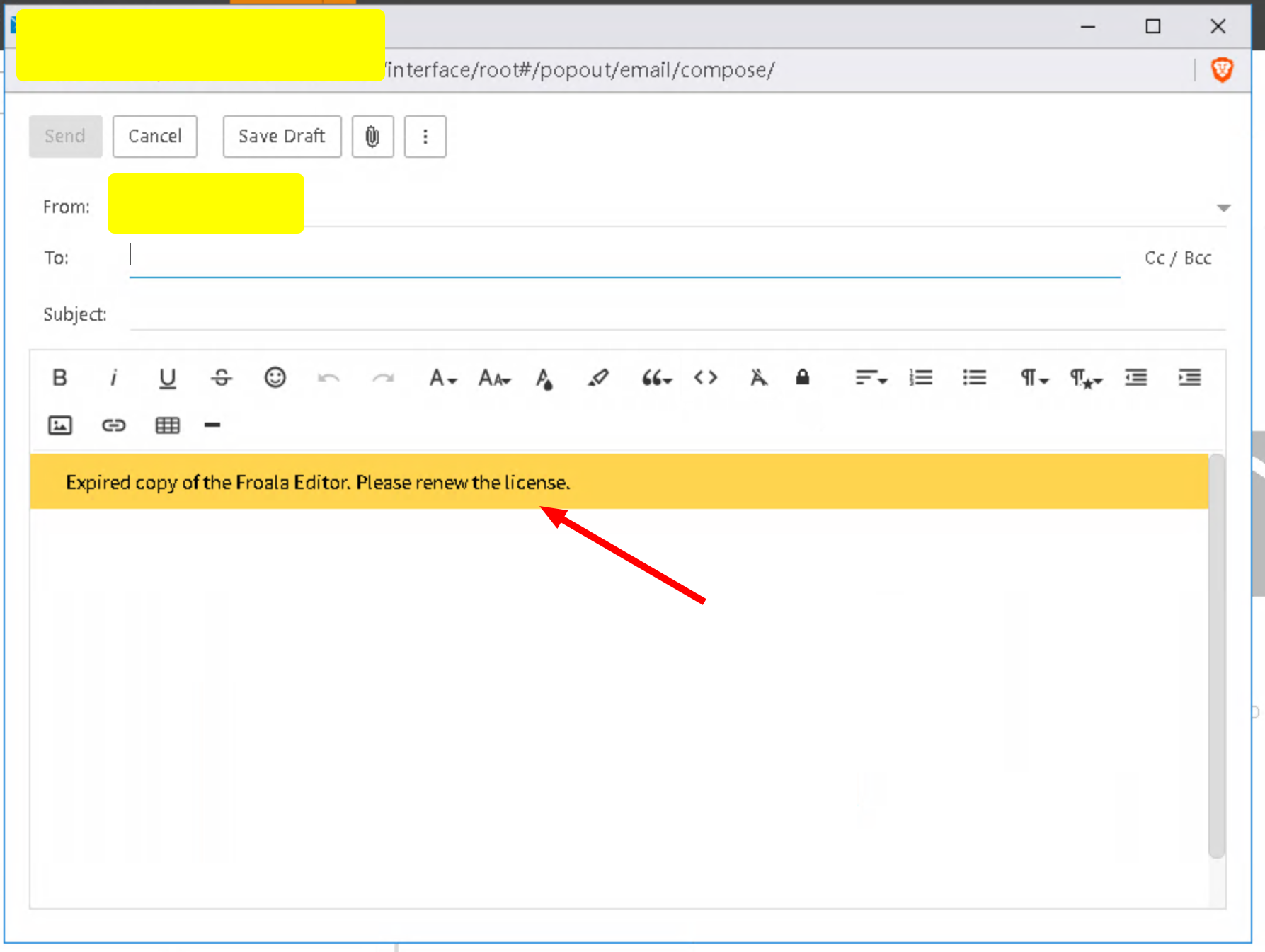Click the editor vertical scrollbar
Image resolution: width=1265 pixels, height=952 pixels.
(1217, 655)
